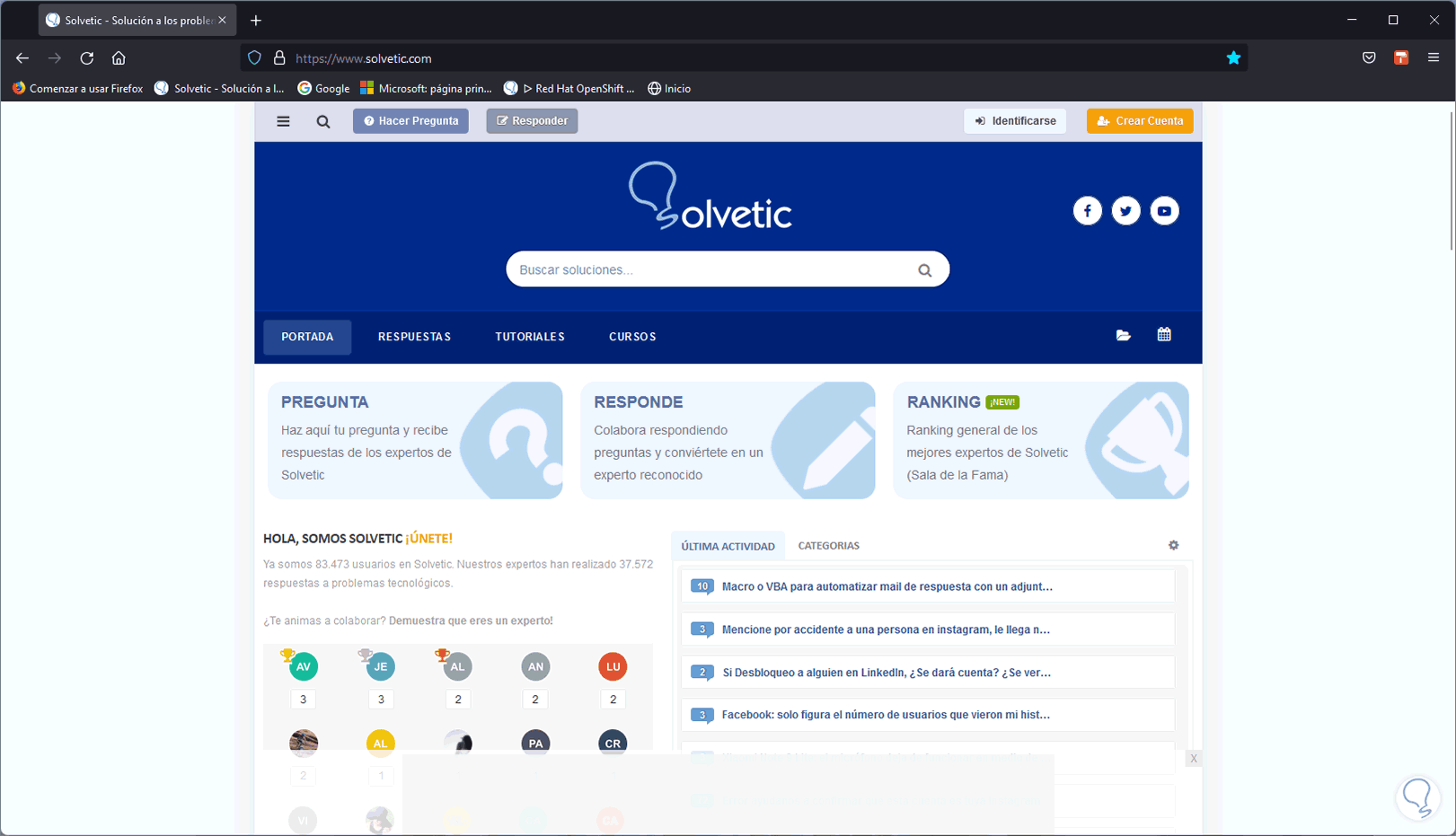Switch to CATEGORIAS tab
Image resolution: width=1456 pixels, height=836 pixels.
[x=828, y=546]
